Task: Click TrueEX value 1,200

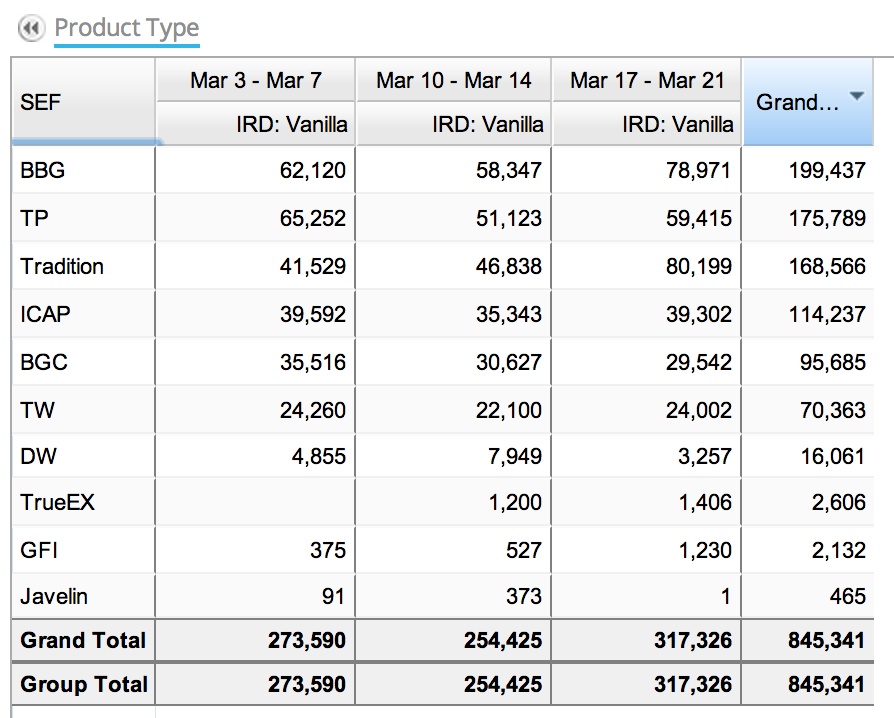Action: [x=515, y=502]
